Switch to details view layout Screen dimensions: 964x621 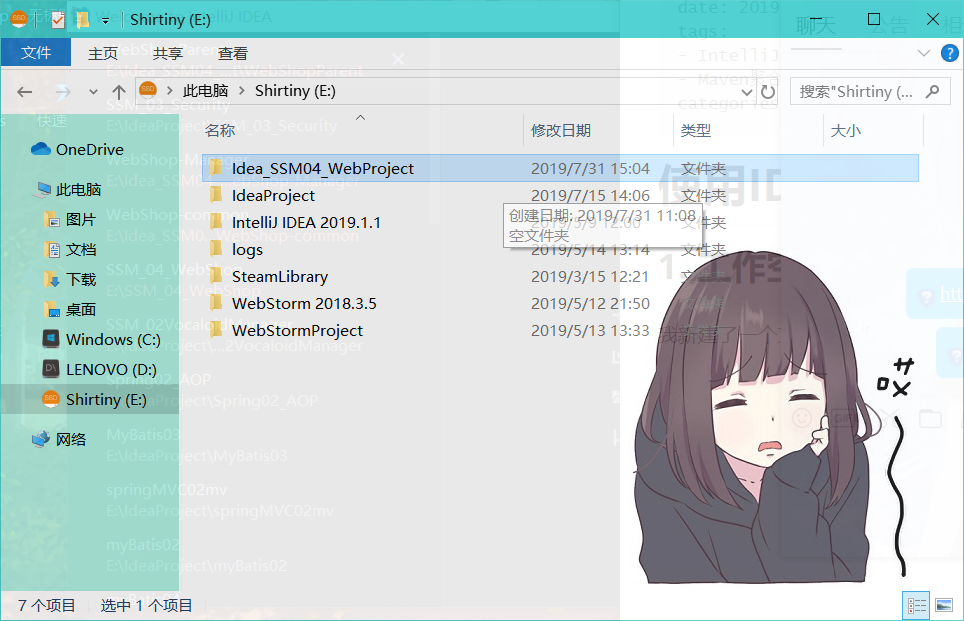tap(916, 606)
